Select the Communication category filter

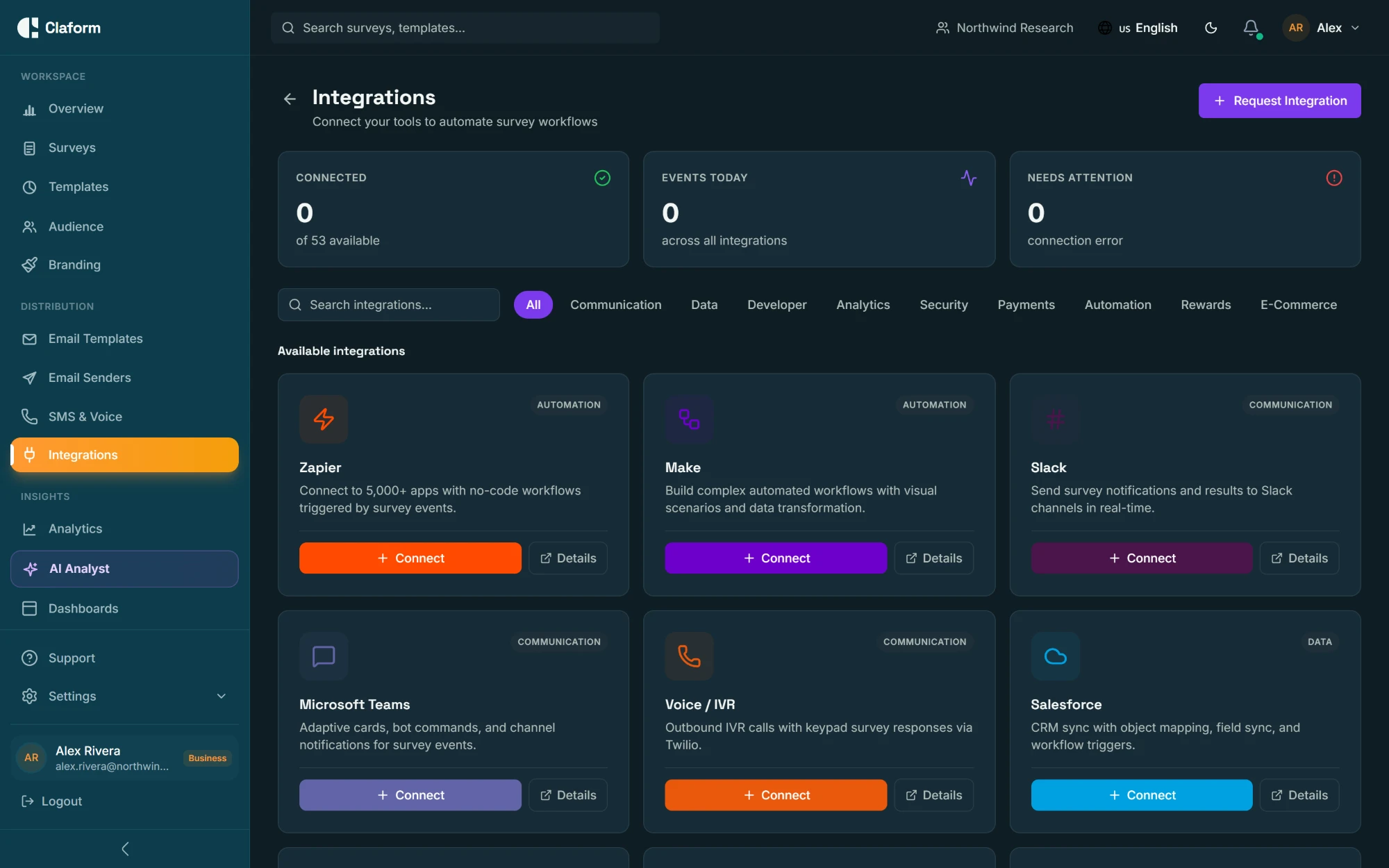click(x=615, y=305)
